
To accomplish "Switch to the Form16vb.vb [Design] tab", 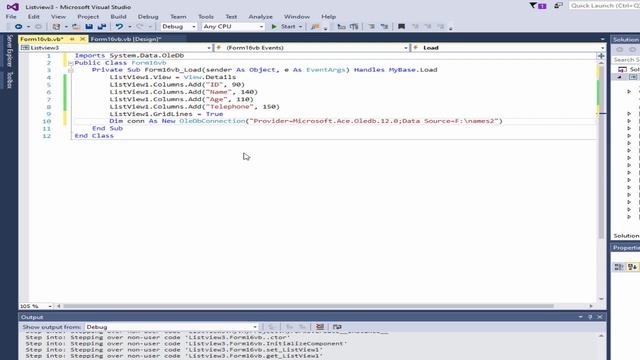I will 126,39.
